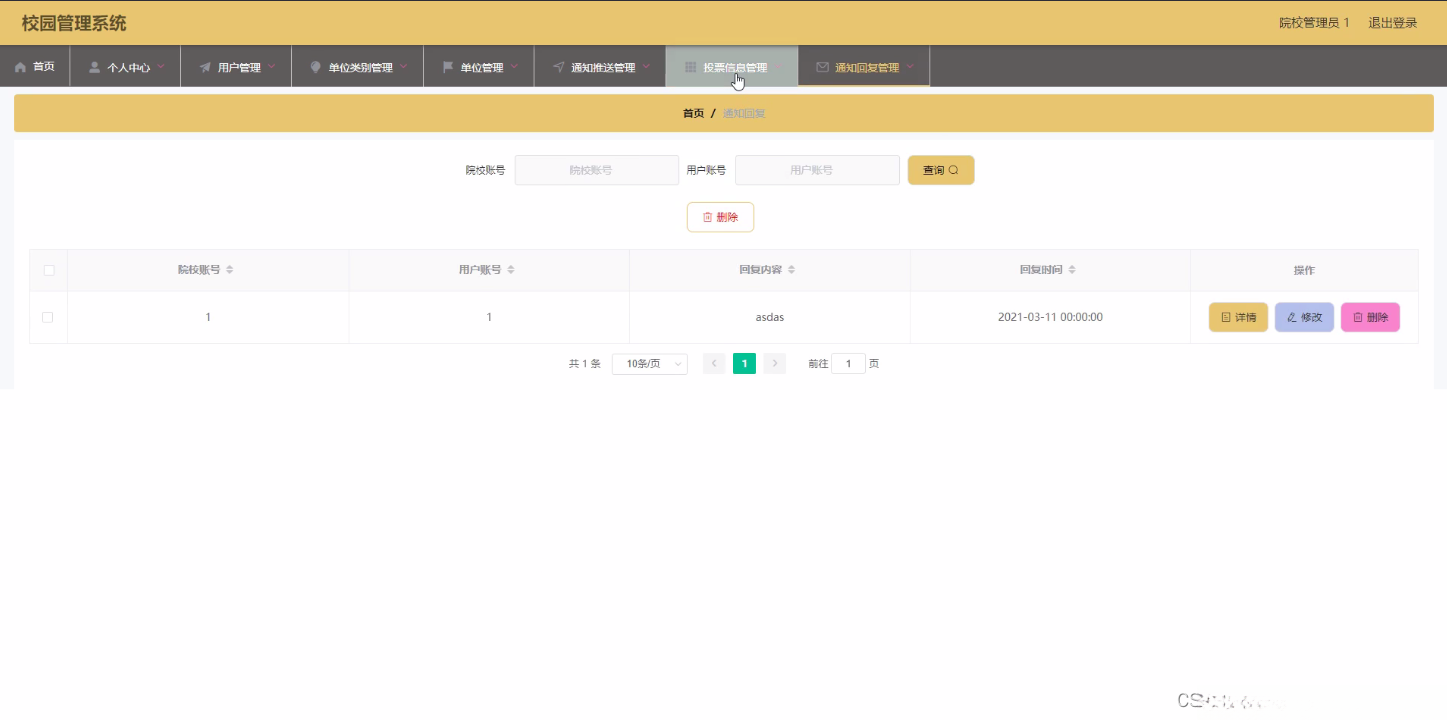The image size is (1447, 720).
Task: Click the home icon in the navigation bar
Action: coord(20,67)
